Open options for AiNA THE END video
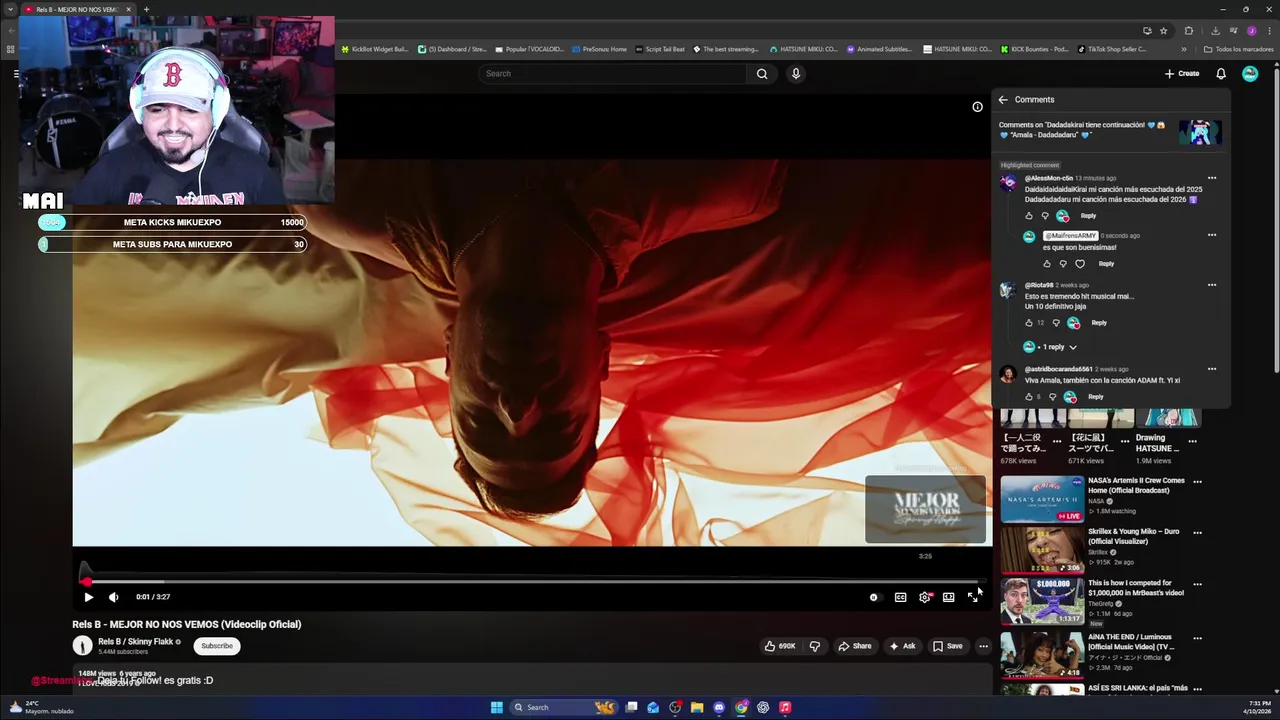Image resolution: width=1280 pixels, height=720 pixels. [x=1197, y=638]
